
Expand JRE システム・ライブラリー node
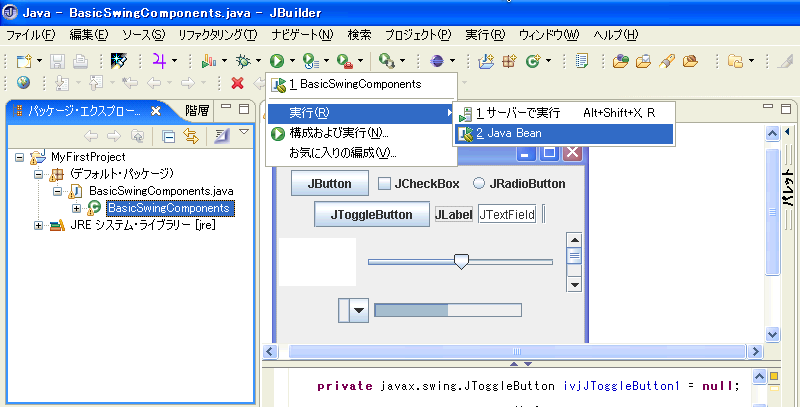click(40, 225)
